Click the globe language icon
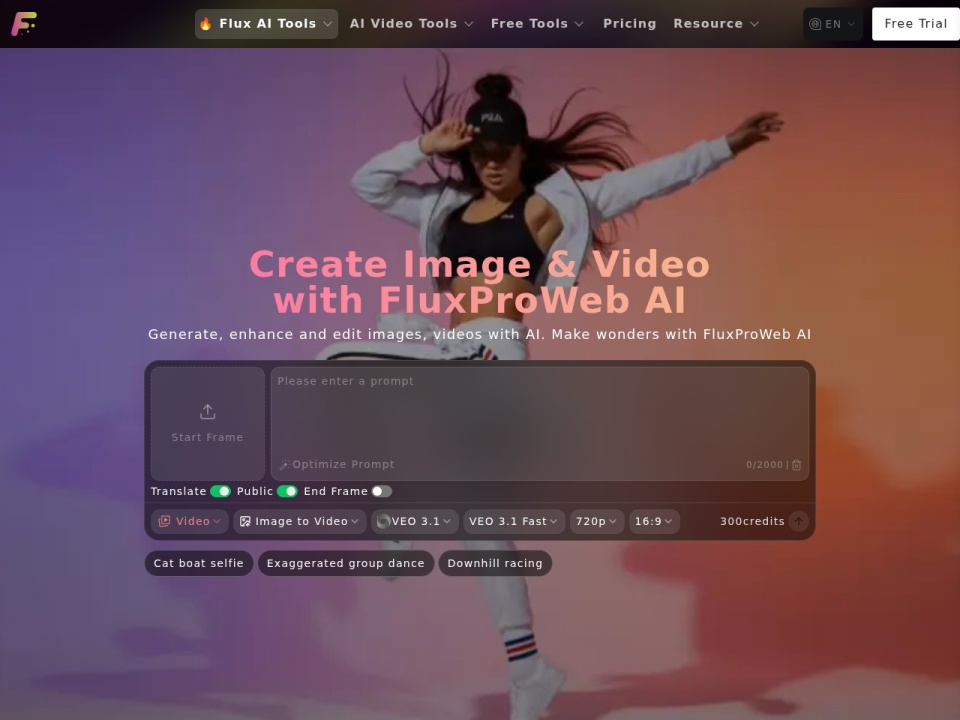Screen dimensions: 960x720 [815, 24]
